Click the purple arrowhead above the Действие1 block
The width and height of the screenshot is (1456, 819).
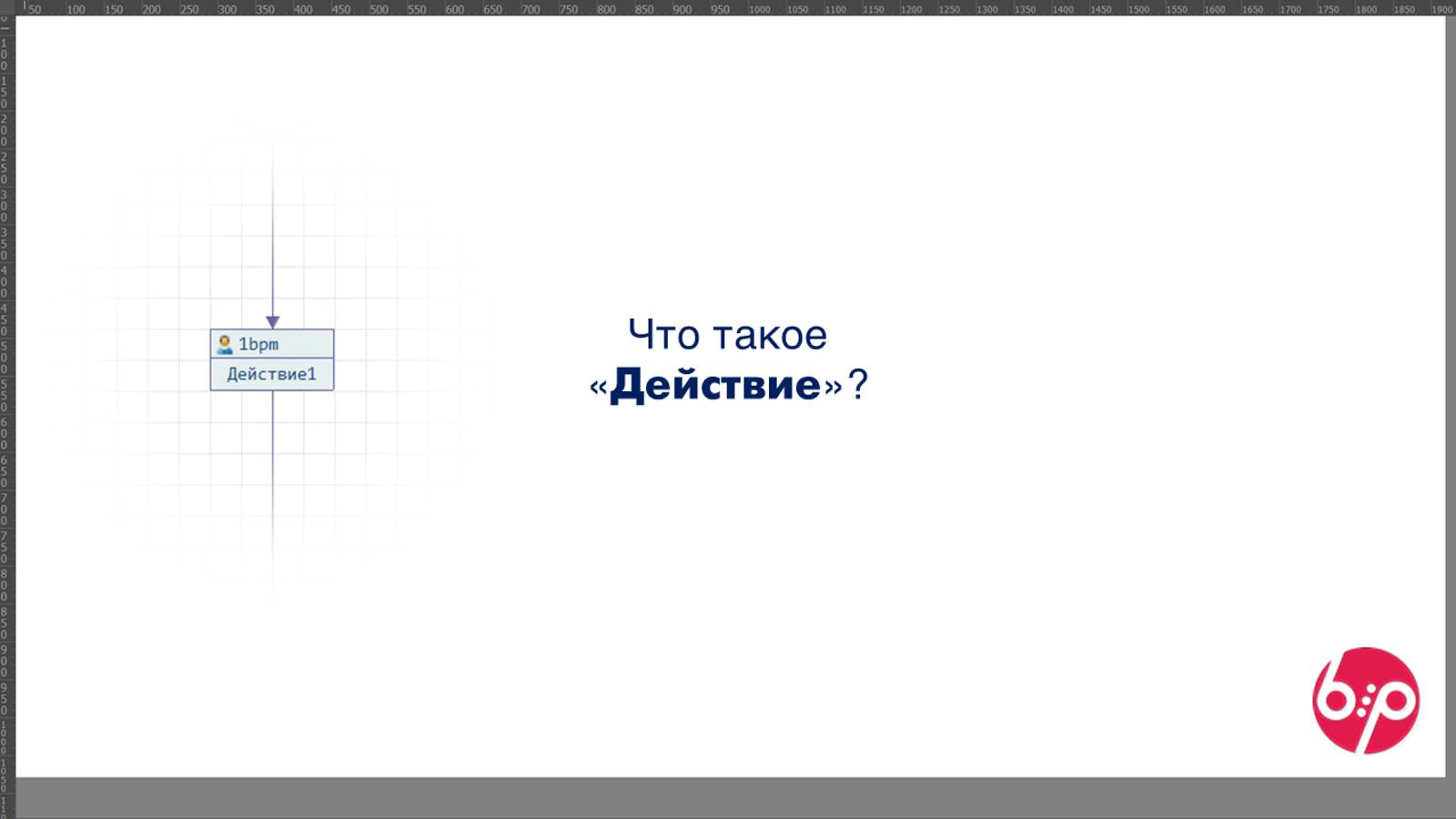(x=272, y=320)
